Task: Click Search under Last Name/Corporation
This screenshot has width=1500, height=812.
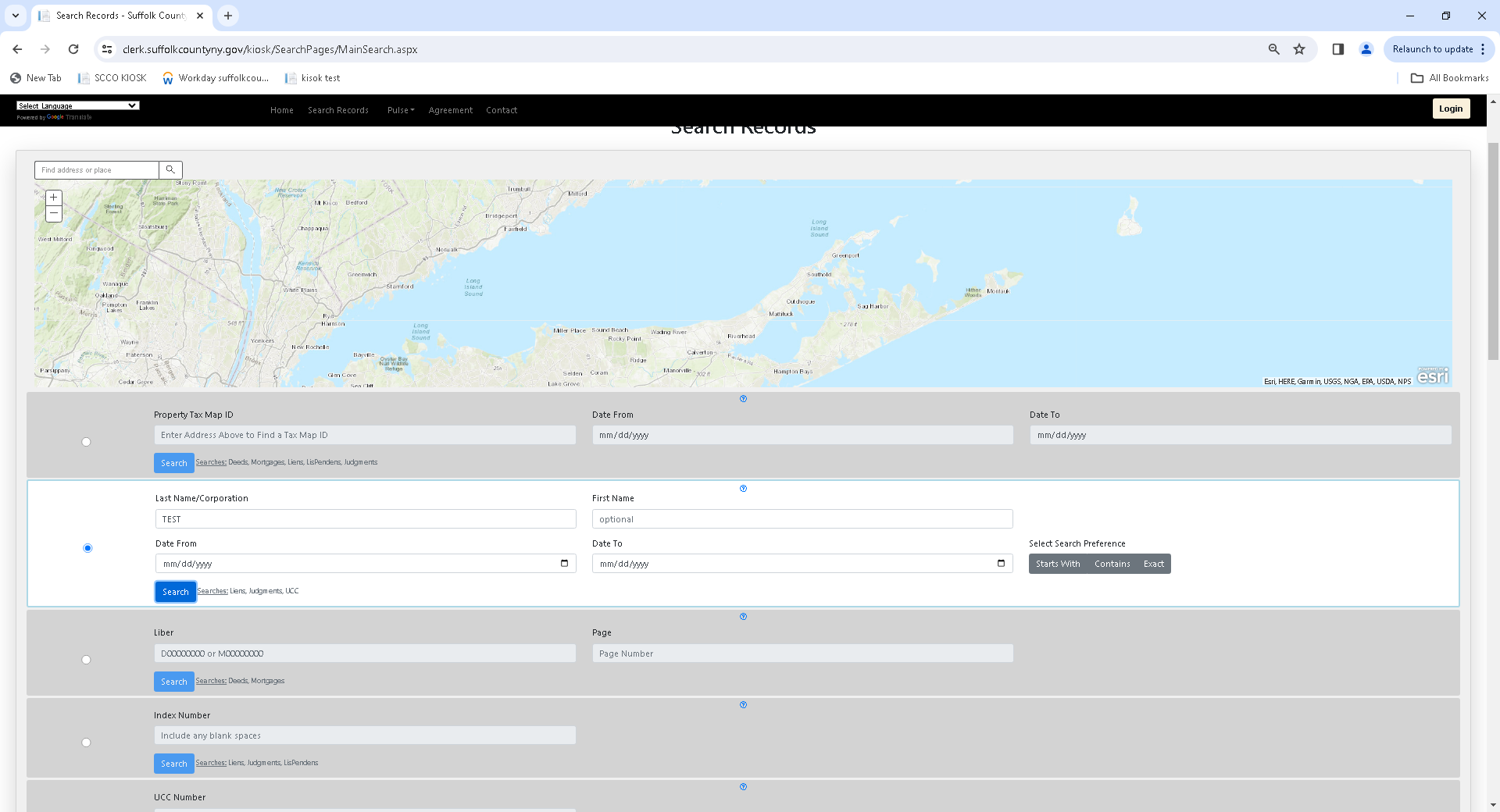Action: tap(176, 592)
